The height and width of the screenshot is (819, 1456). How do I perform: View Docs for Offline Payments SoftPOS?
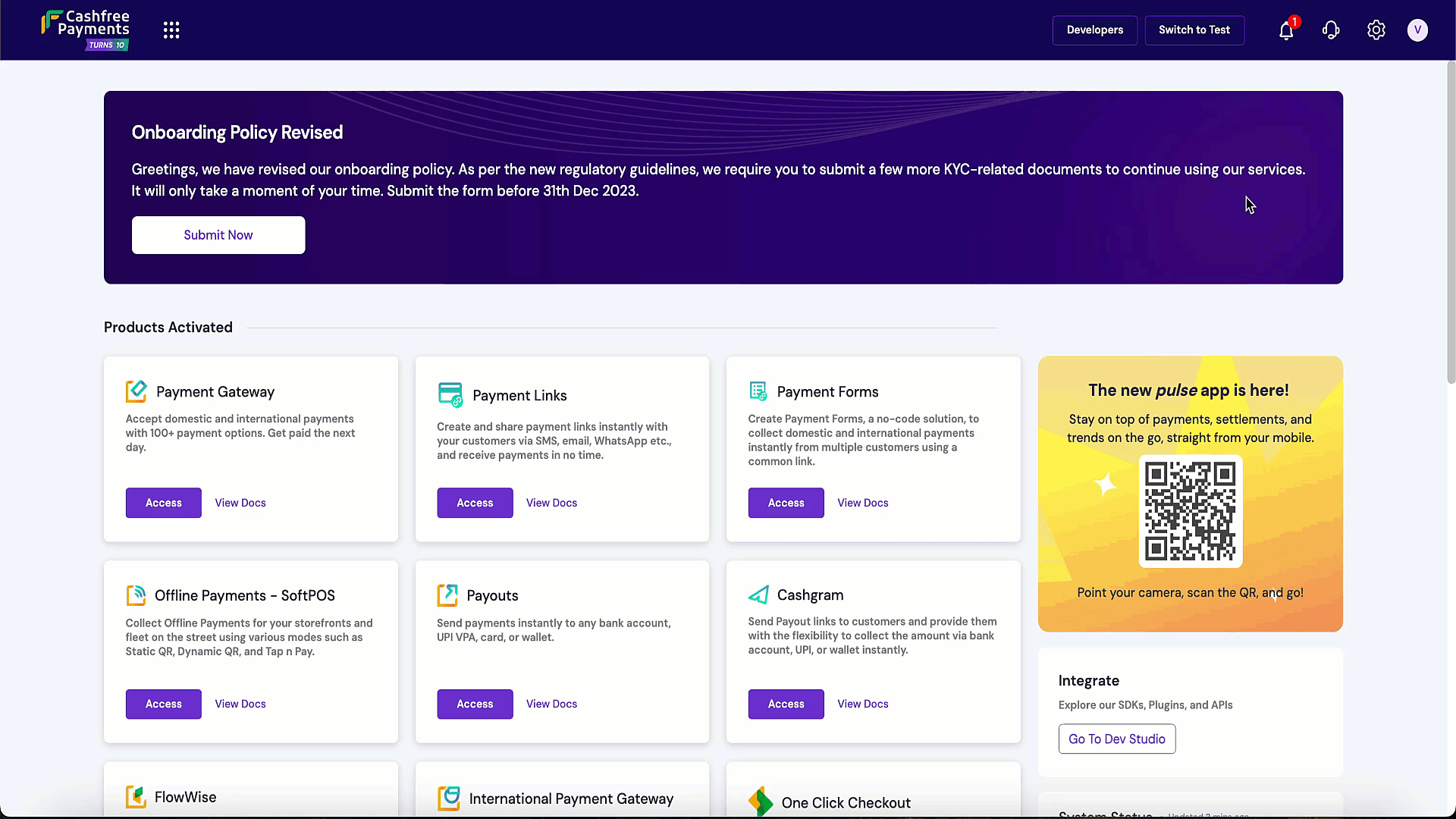(x=240, y=704)
